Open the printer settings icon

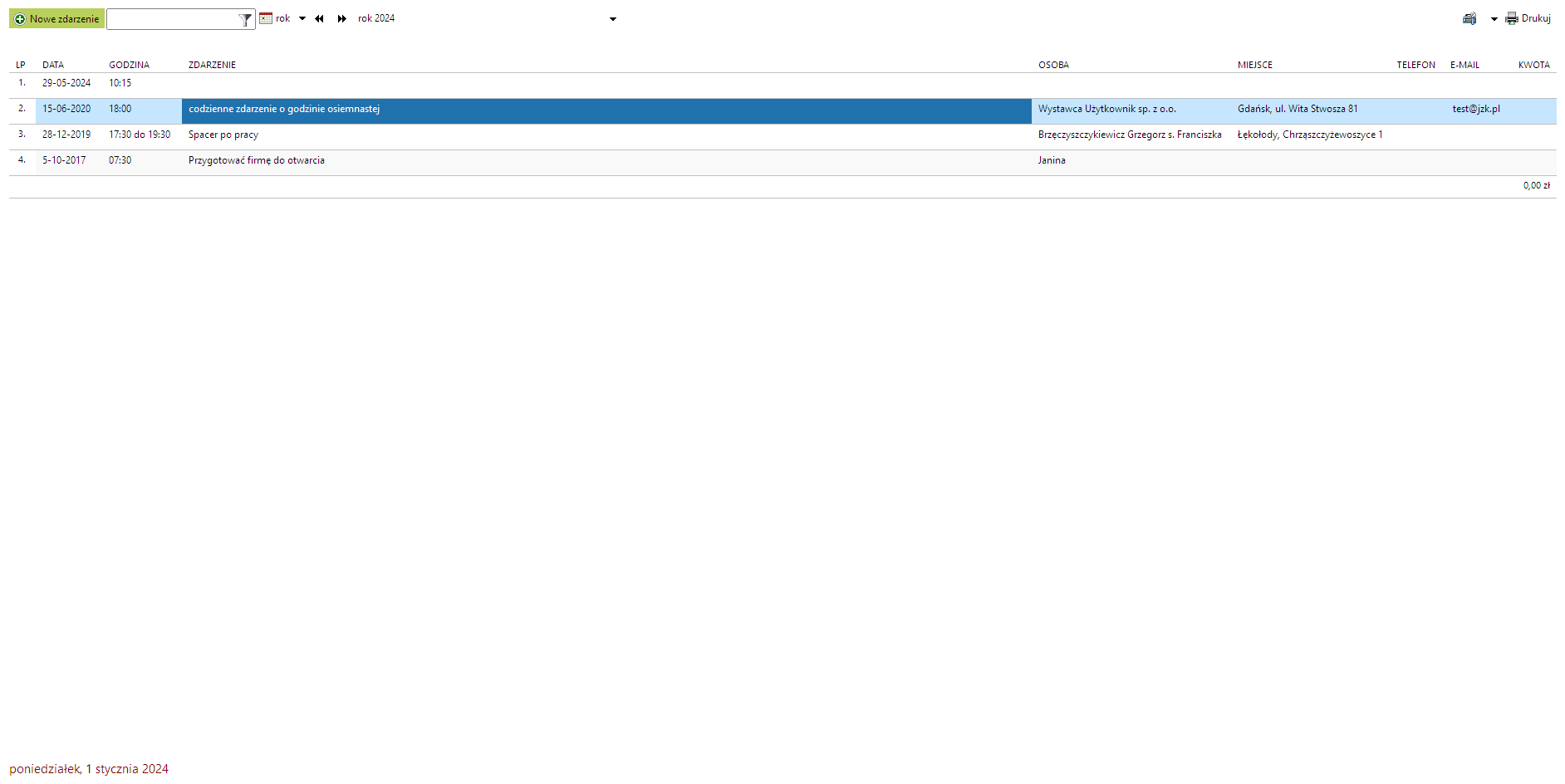[1469, 18]
